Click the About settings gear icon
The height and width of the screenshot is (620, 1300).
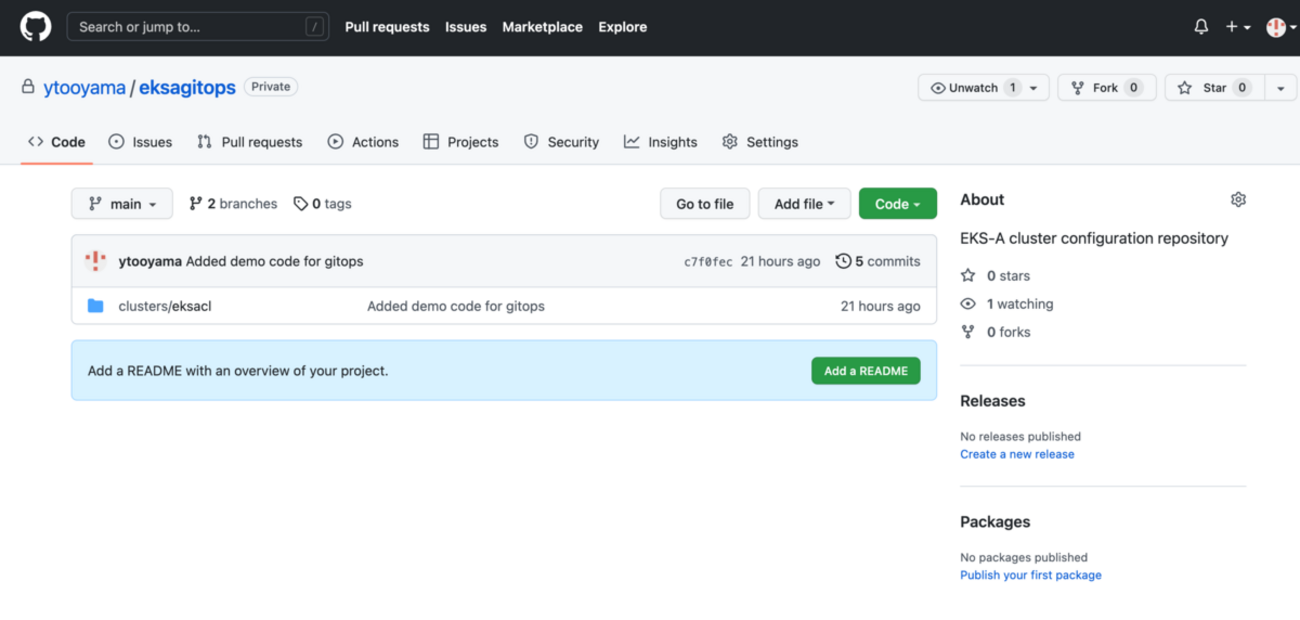click(x=1238, y=200)
